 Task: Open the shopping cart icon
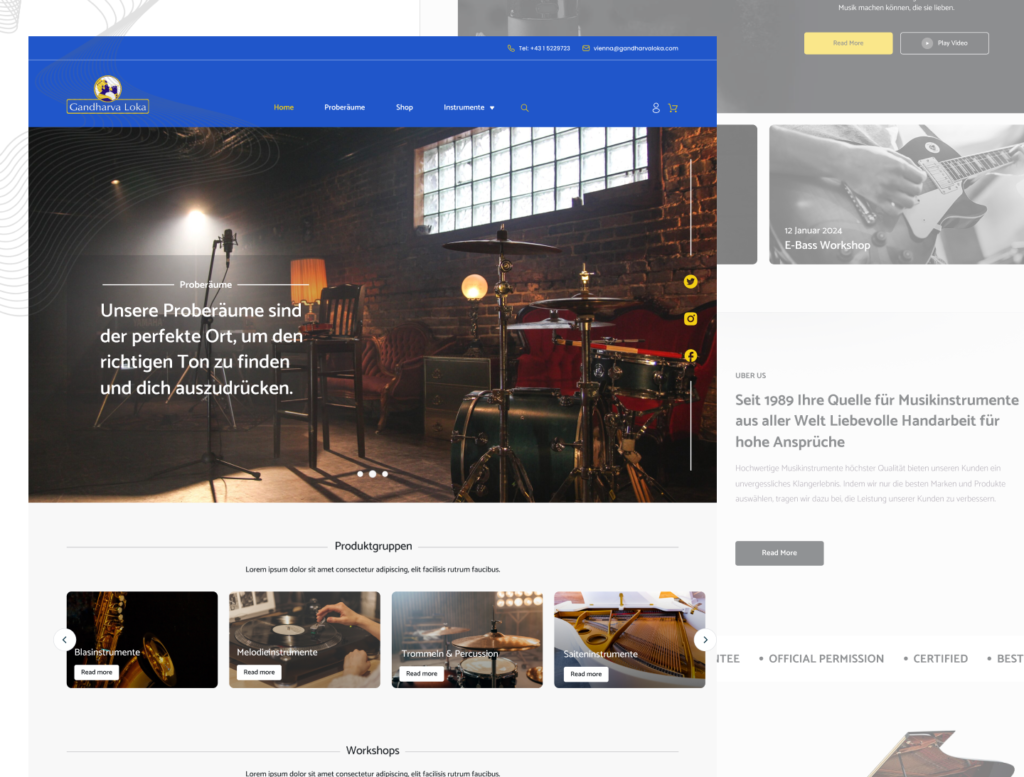coord(673,108)
